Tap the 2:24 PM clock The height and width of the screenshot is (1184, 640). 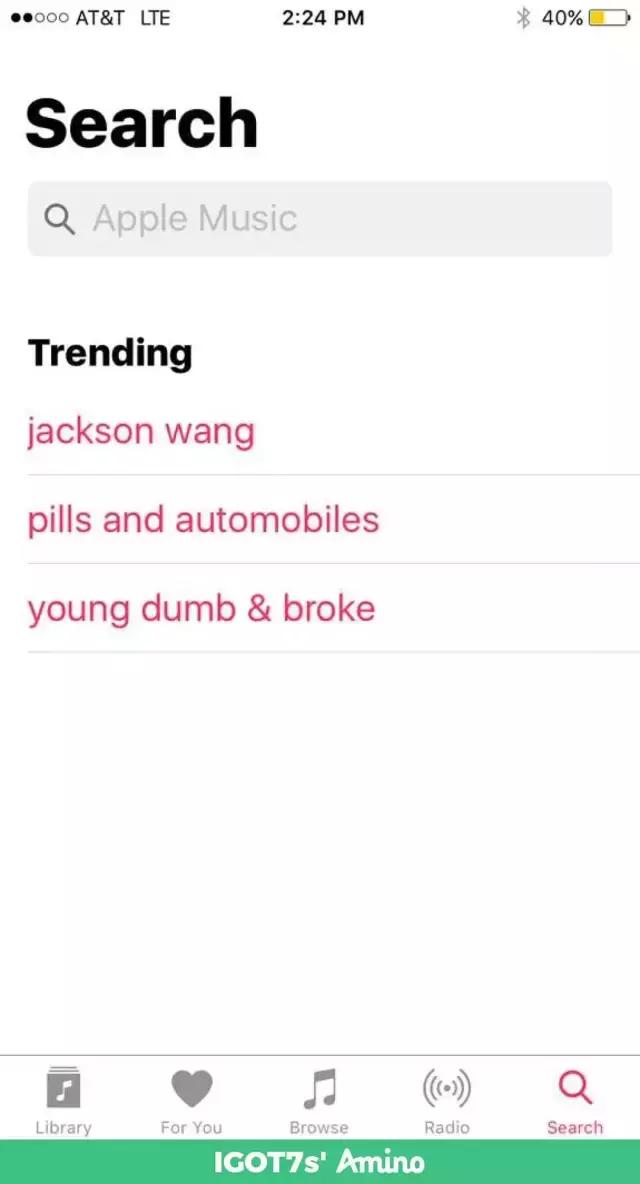pos(323,18)
